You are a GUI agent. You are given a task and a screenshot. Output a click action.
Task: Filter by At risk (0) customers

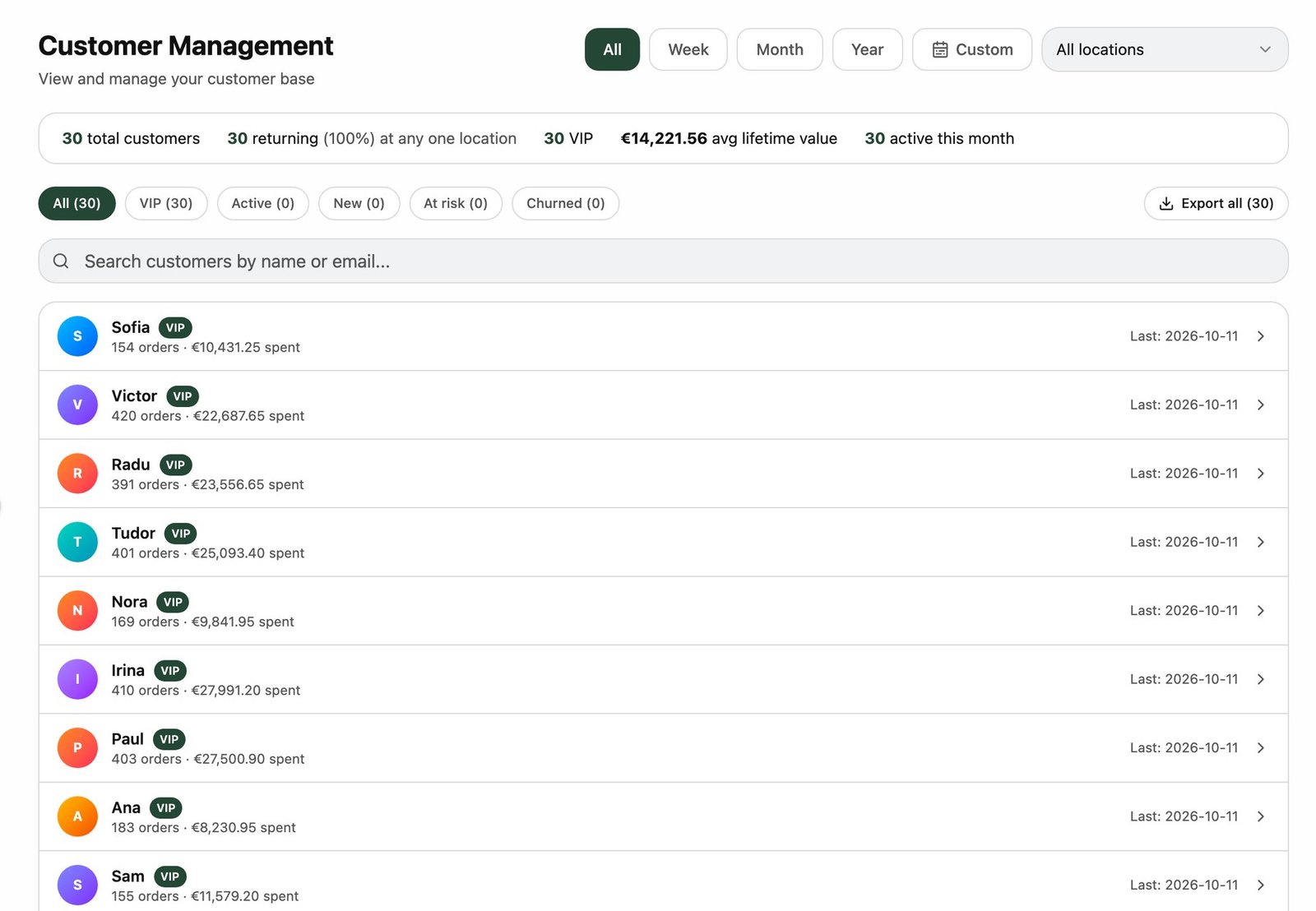tap(456, 203)
